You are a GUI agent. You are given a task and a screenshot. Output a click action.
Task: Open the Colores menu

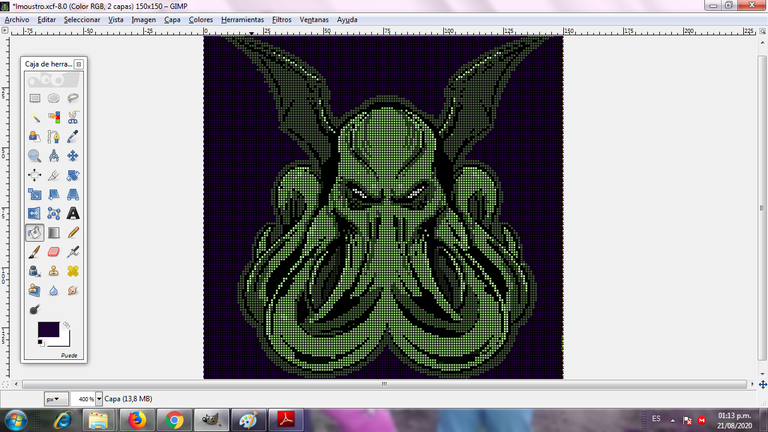(201, 20)
